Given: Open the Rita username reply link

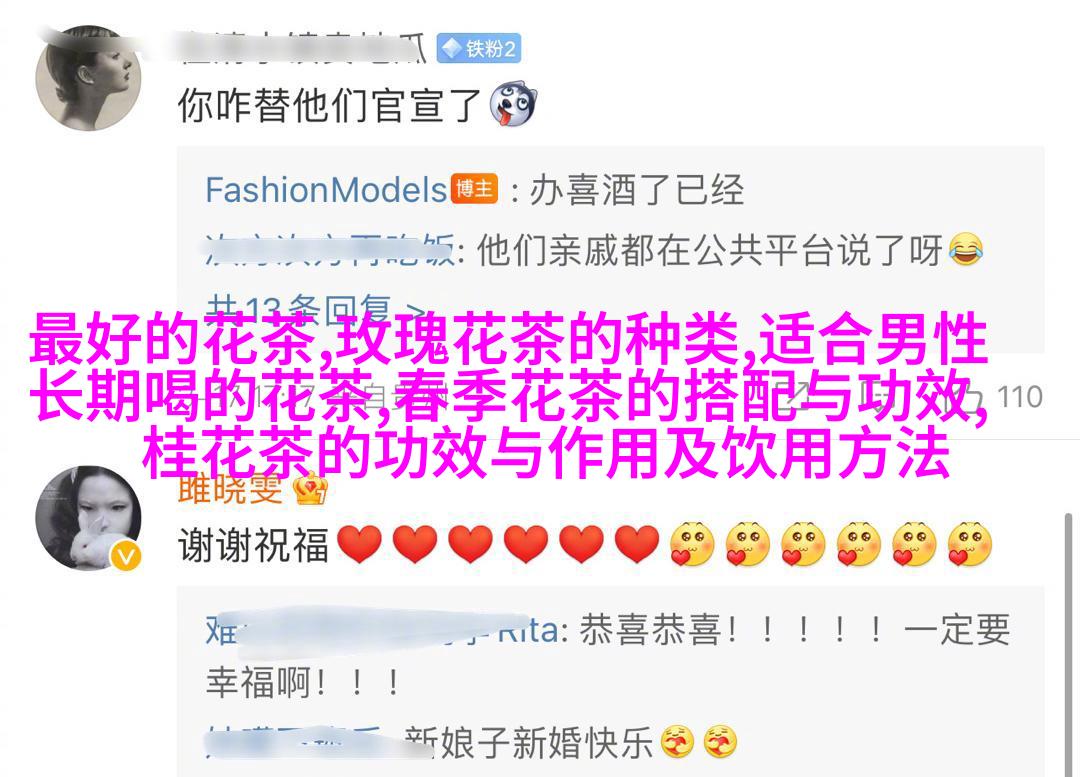Looking at the screenshot, I should 382,630.
